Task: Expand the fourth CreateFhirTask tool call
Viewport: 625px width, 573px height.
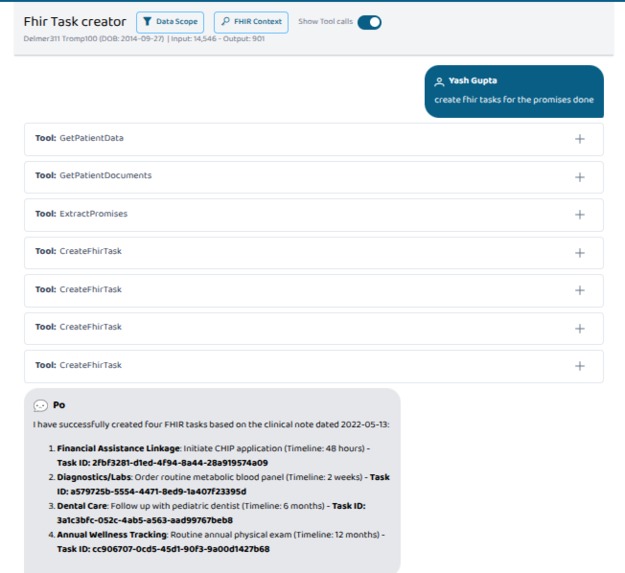Action: tap(580, 366)
